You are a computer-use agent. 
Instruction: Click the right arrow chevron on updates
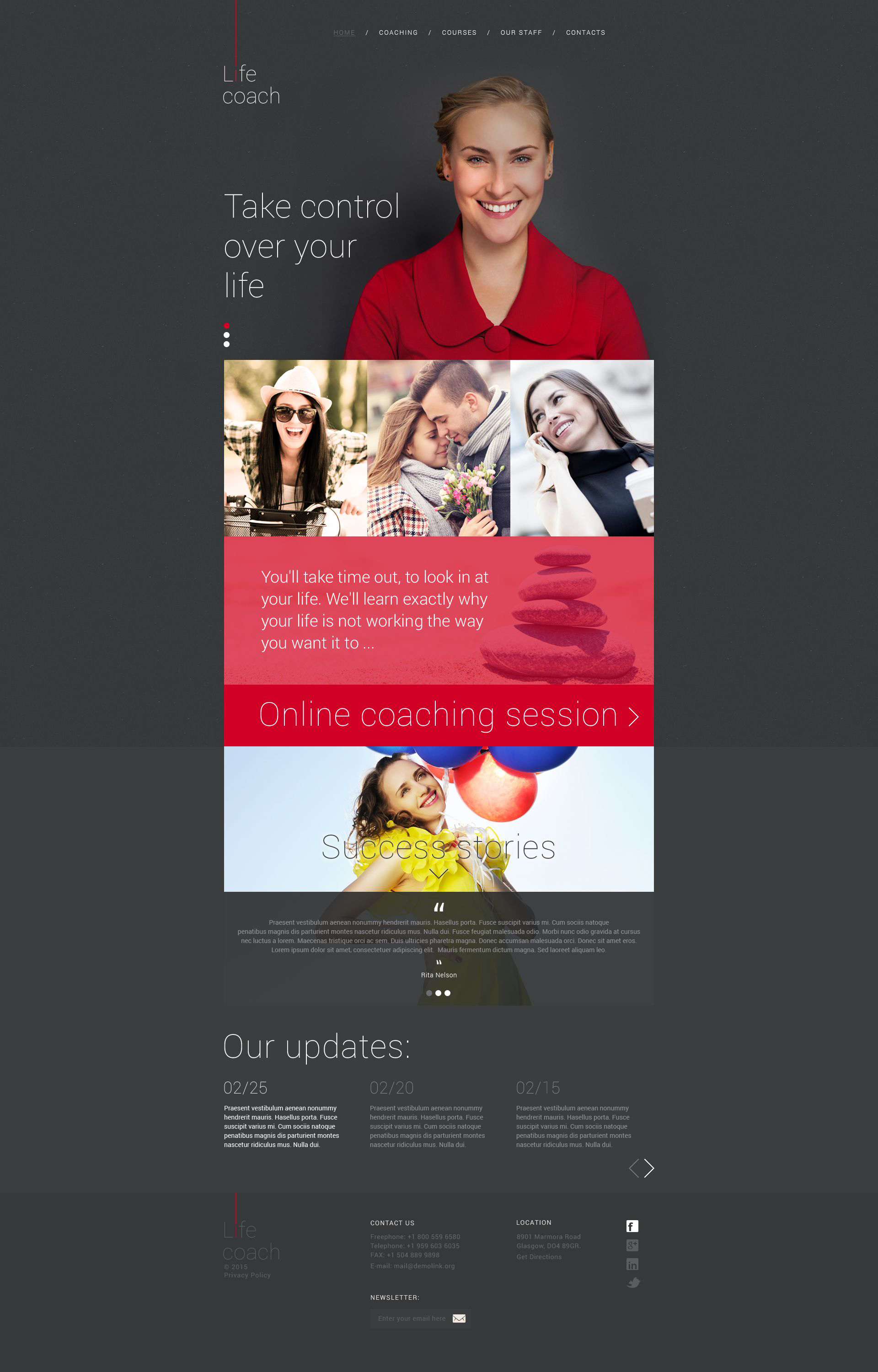click(648, 1168)
